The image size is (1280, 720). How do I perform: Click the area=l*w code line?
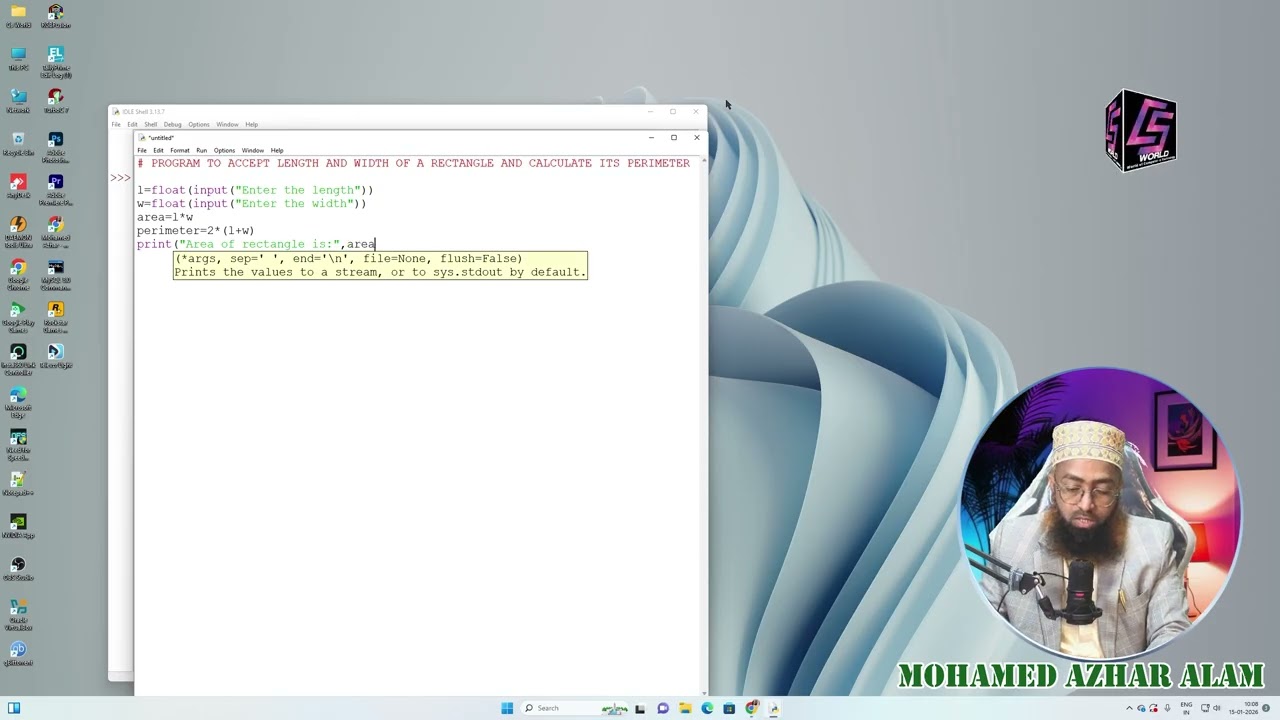coord(165,217)
